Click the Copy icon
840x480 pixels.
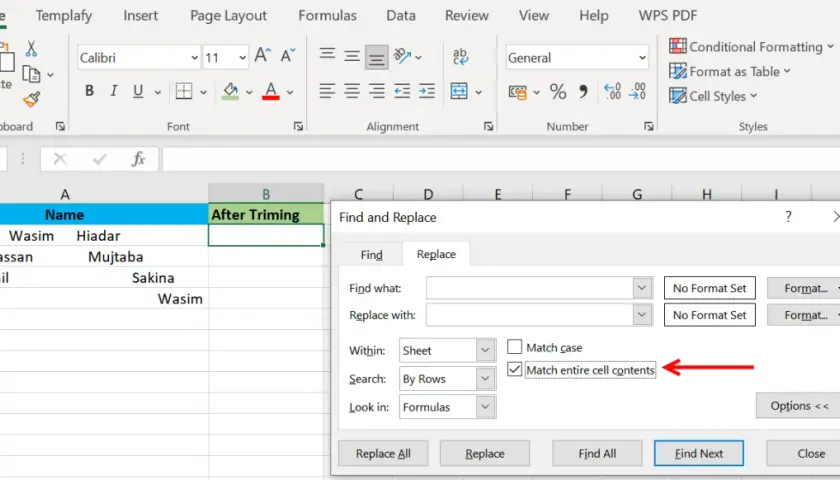point(31,74)
